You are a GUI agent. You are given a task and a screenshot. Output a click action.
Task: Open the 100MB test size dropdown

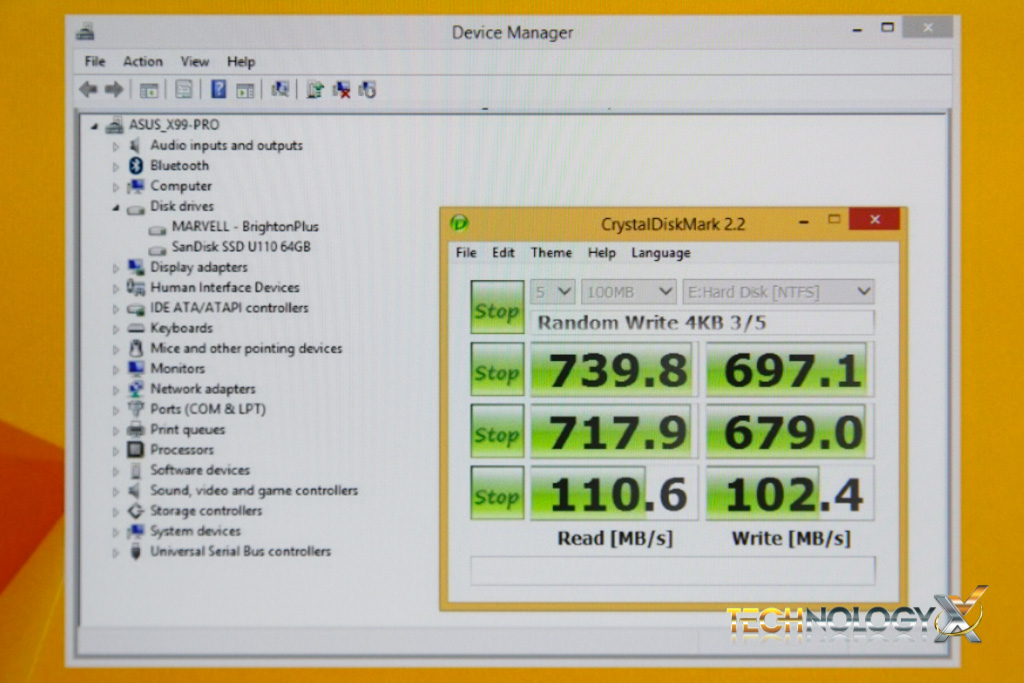pyautogui.click(x=628, y=292)
